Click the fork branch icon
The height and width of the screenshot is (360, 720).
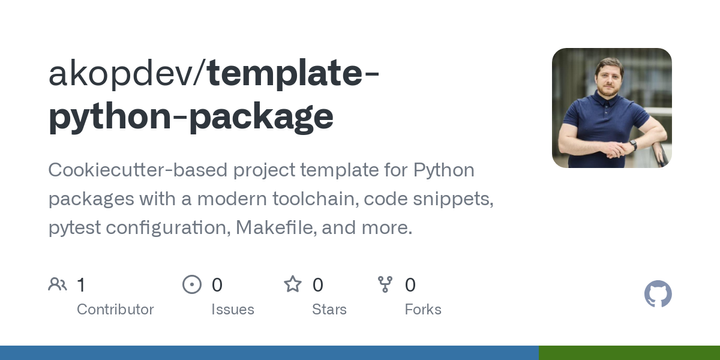tap(385, 284)
